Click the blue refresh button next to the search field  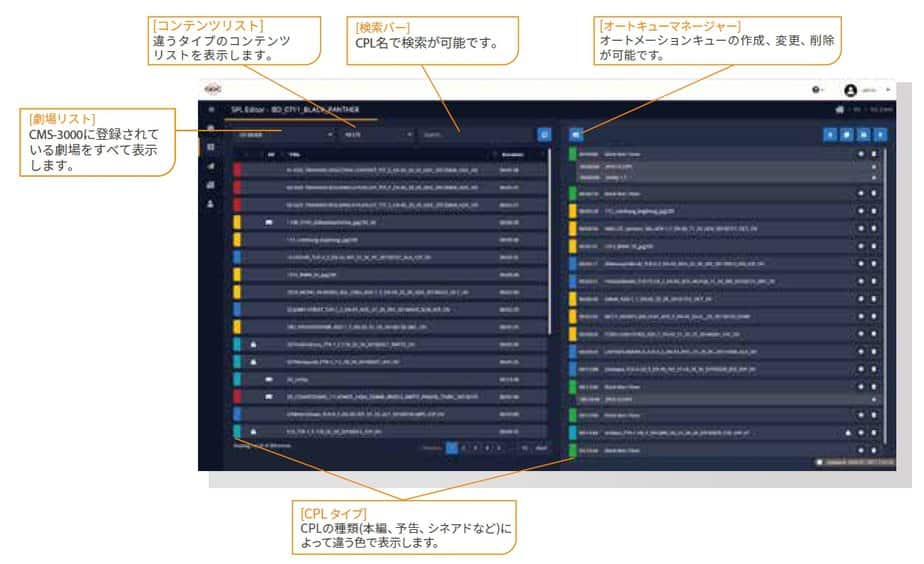[544, 135]
